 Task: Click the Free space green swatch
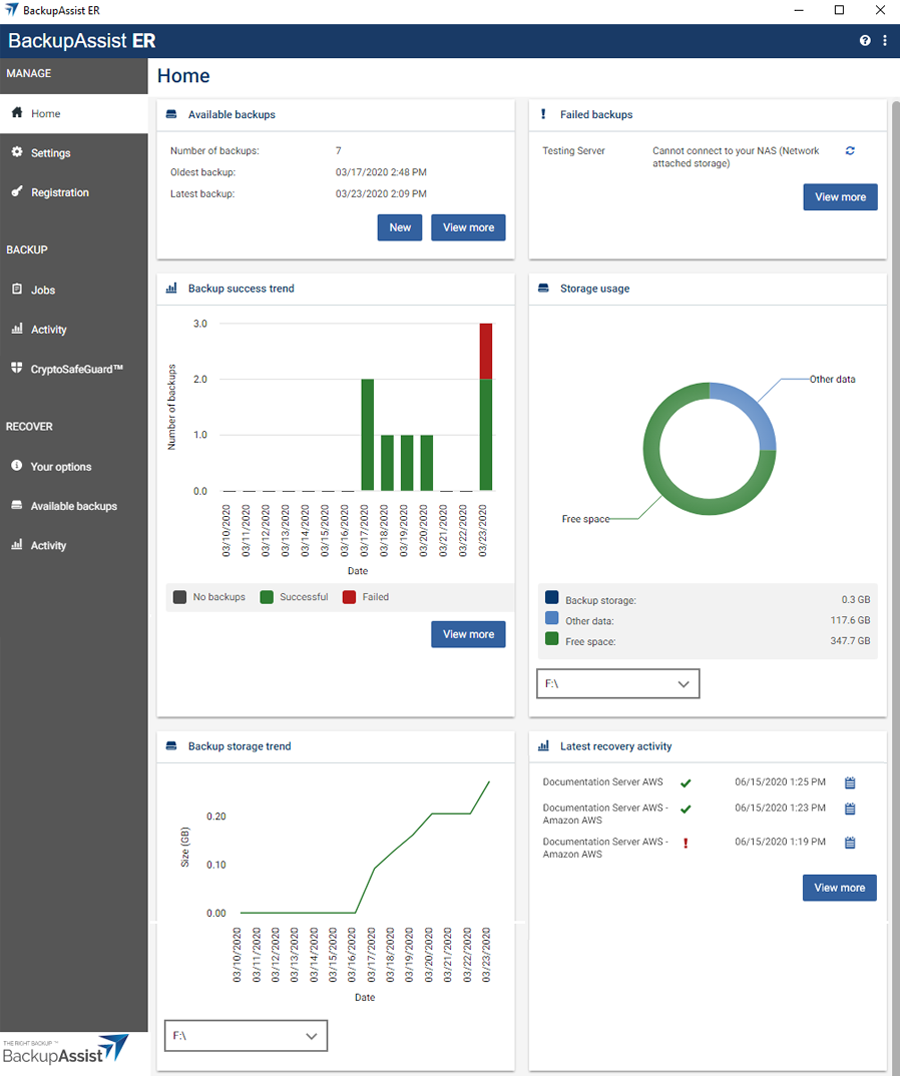(552, 638)
